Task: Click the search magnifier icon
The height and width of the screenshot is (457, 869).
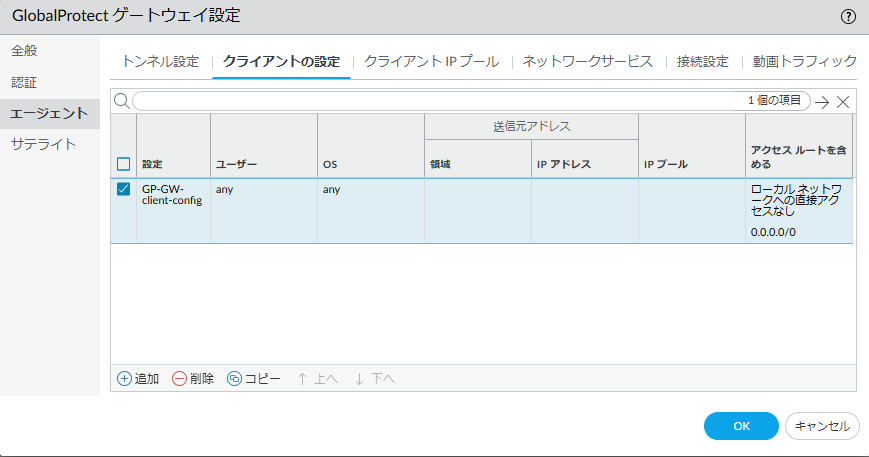Action: click(x=121, y=101)
